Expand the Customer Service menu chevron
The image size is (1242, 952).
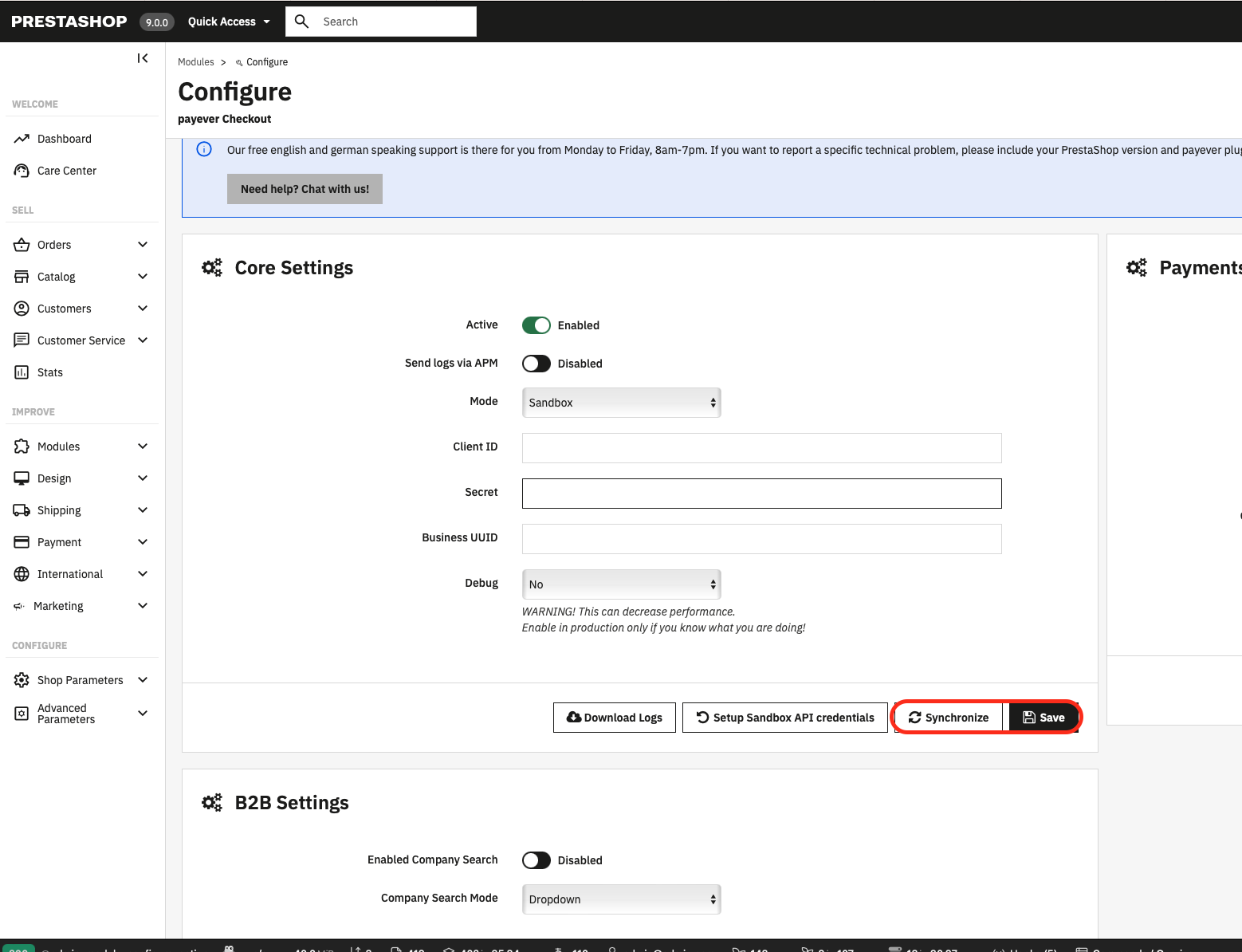tap(143, 340)
